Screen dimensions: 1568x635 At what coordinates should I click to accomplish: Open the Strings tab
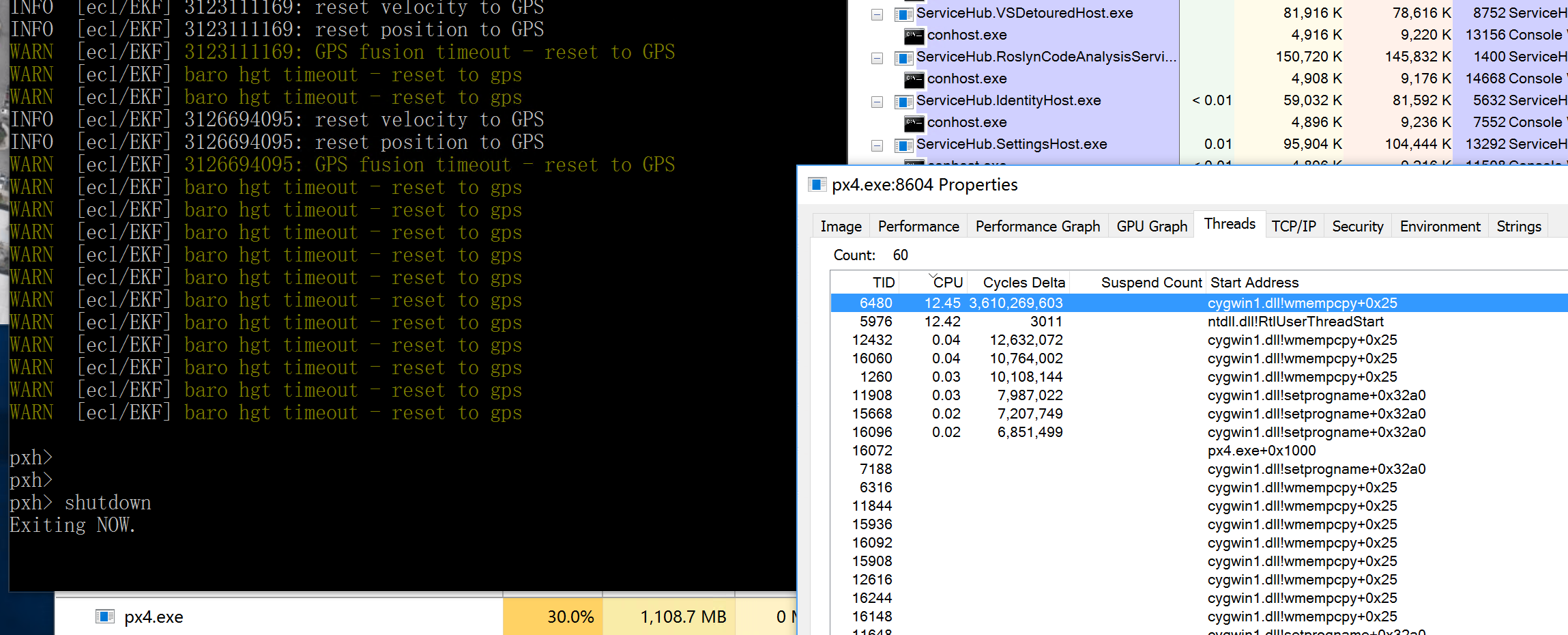tap(1519, 226)
